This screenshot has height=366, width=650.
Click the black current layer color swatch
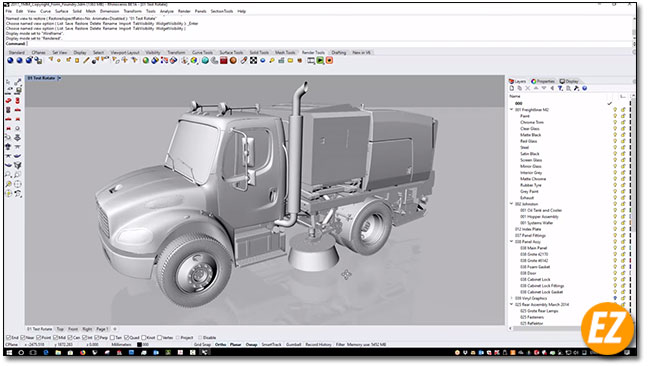(x=139, y=344)
